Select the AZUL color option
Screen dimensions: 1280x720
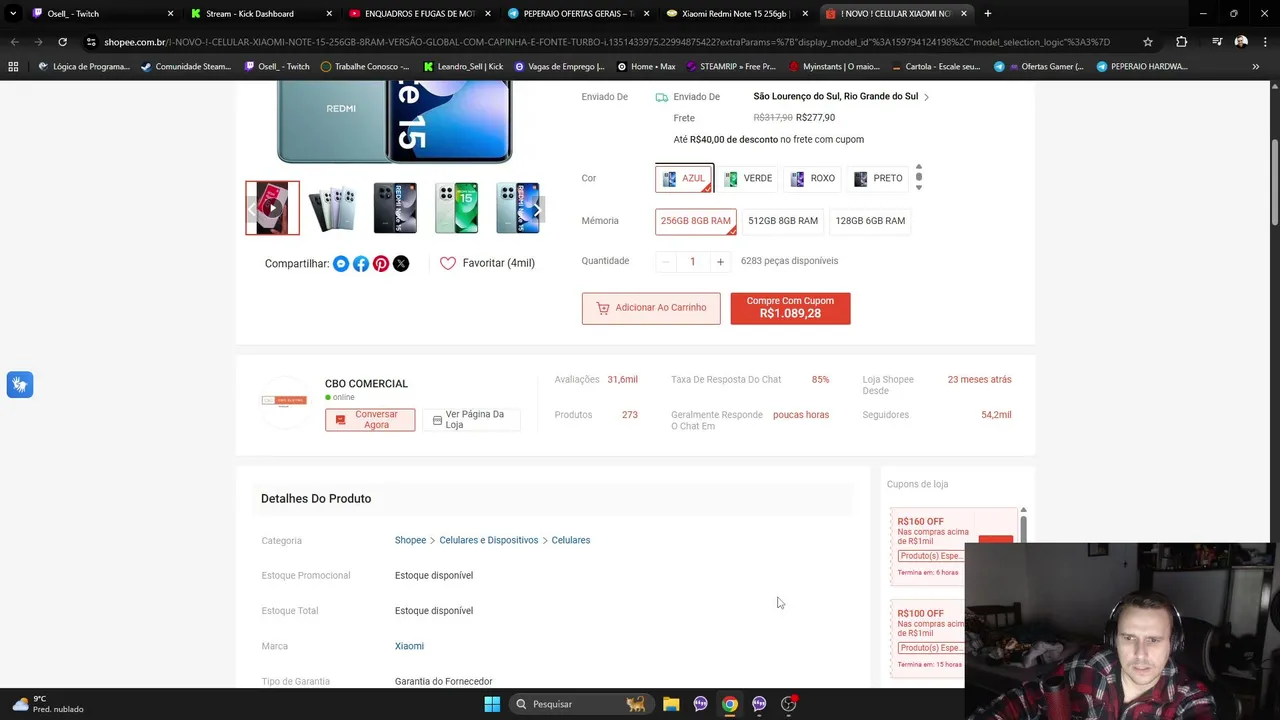tap(684, 178)
